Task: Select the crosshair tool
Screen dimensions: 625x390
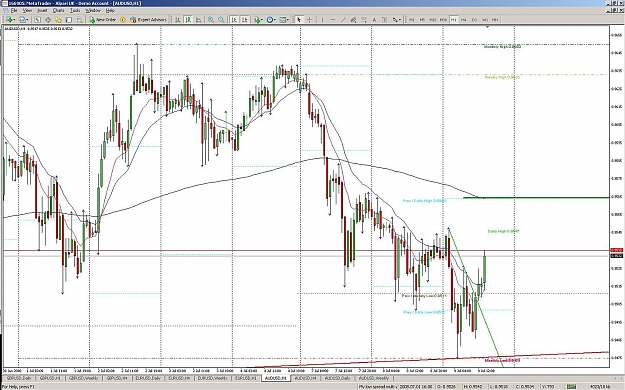Action: point(309,19)
